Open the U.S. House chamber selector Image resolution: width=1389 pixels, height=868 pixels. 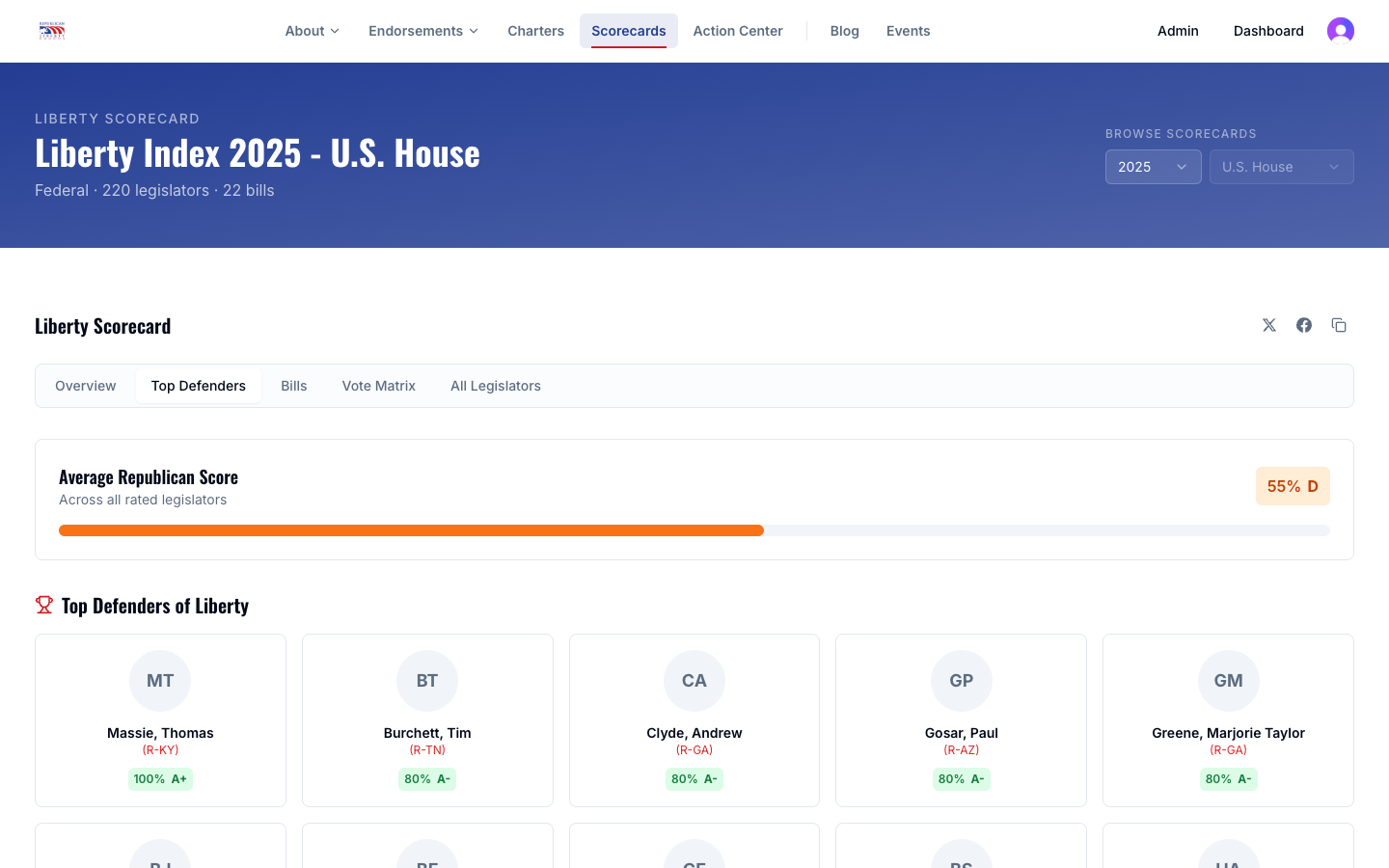tap(1281, 167)
